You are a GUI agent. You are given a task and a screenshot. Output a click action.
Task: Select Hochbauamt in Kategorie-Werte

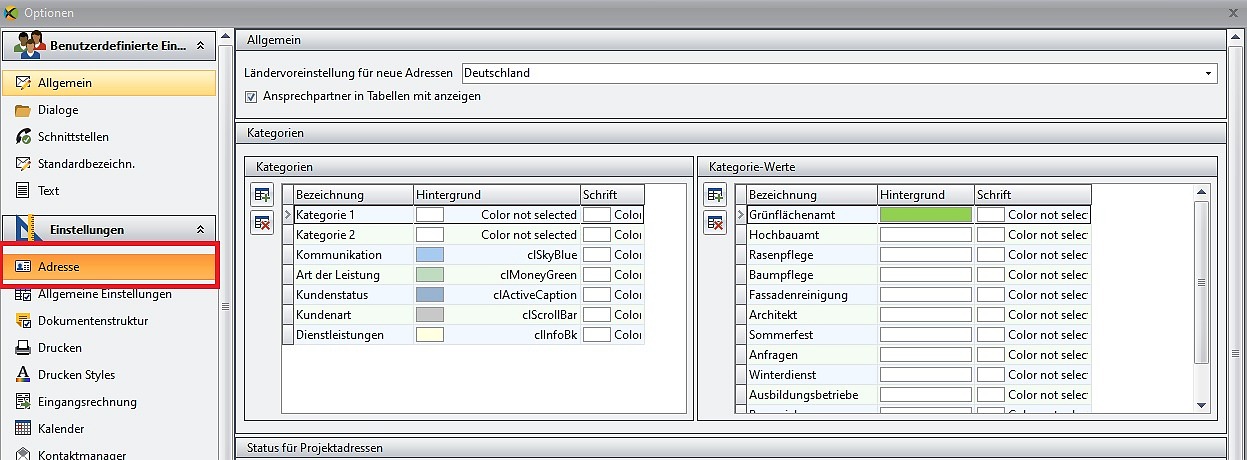click(785, 235)
